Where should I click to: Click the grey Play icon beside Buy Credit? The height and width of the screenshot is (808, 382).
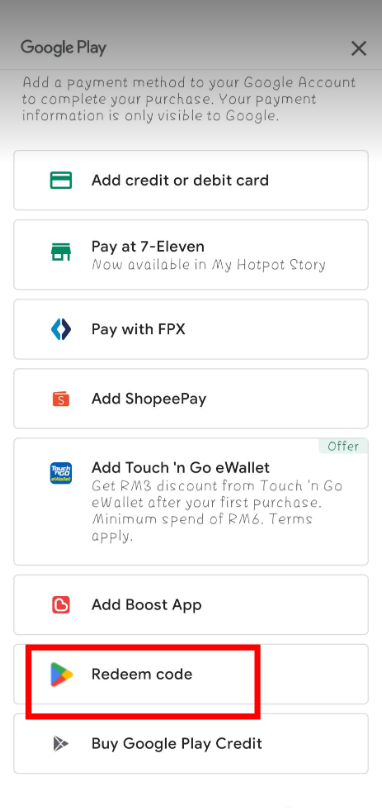coord(61,744)
